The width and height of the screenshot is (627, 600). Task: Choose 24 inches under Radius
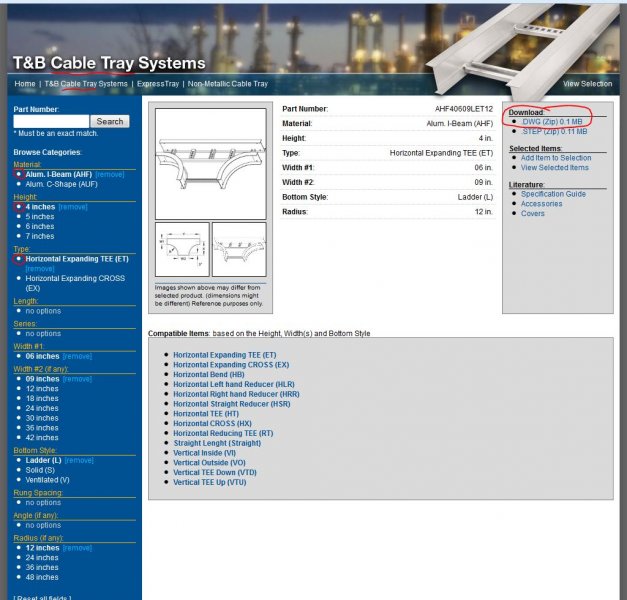pos(42,558)
